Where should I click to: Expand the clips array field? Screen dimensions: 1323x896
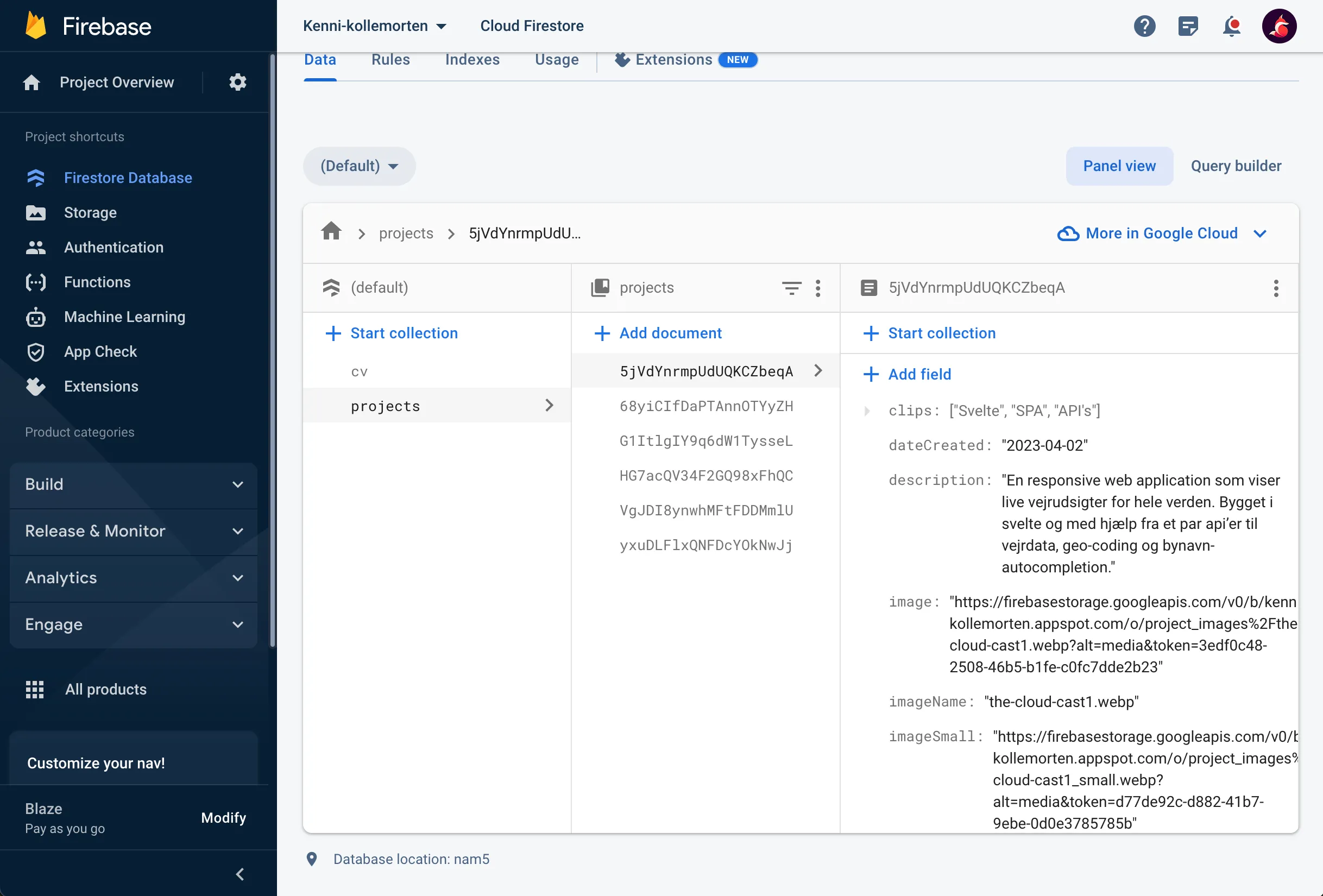click(867, 411)
